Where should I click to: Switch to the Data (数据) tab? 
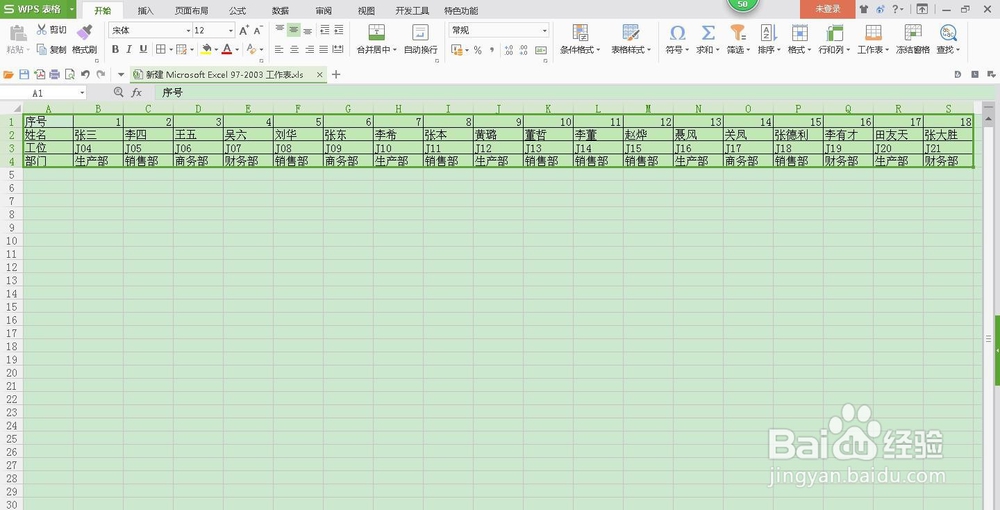[280, 10]
